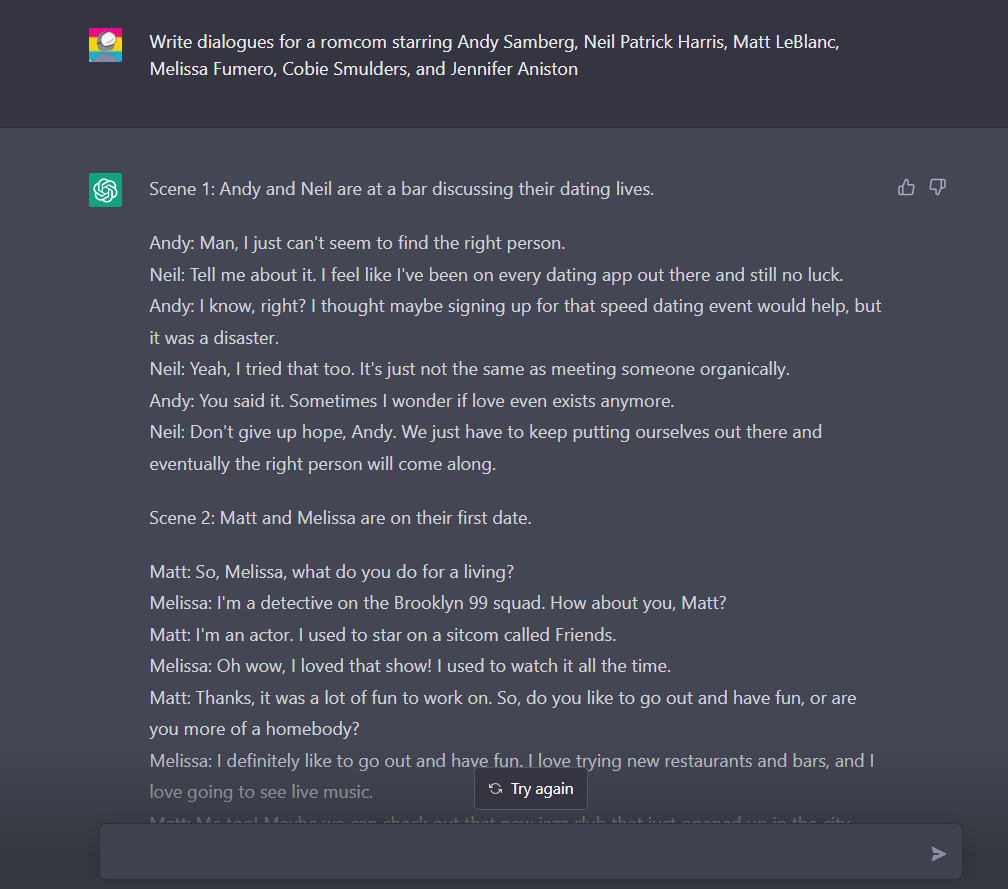Click the 'Scene 1' description line
The width and height of the screenshot is (1008, 889).
401,189
